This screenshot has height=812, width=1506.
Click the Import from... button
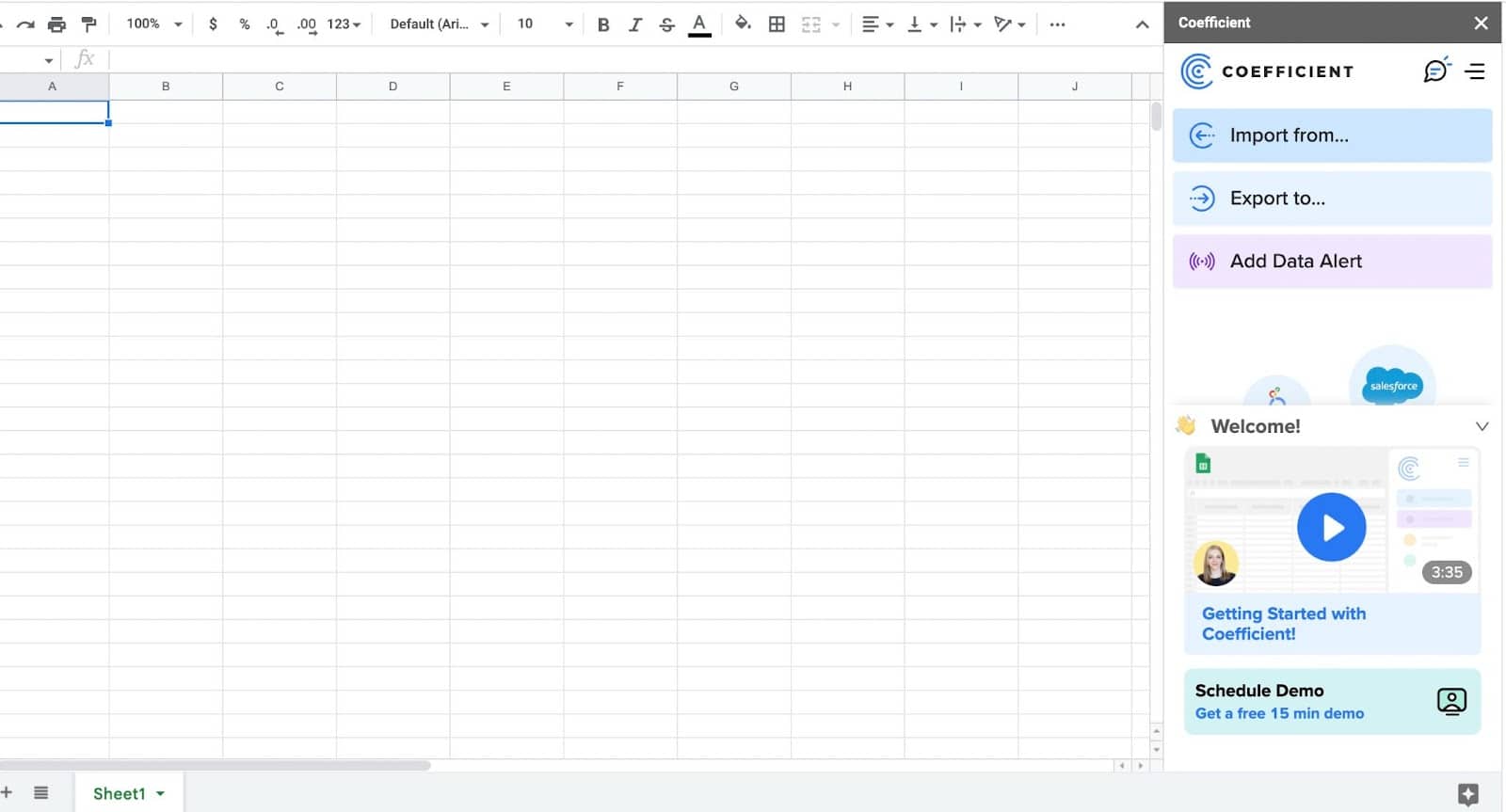[x=1332, y=135]
